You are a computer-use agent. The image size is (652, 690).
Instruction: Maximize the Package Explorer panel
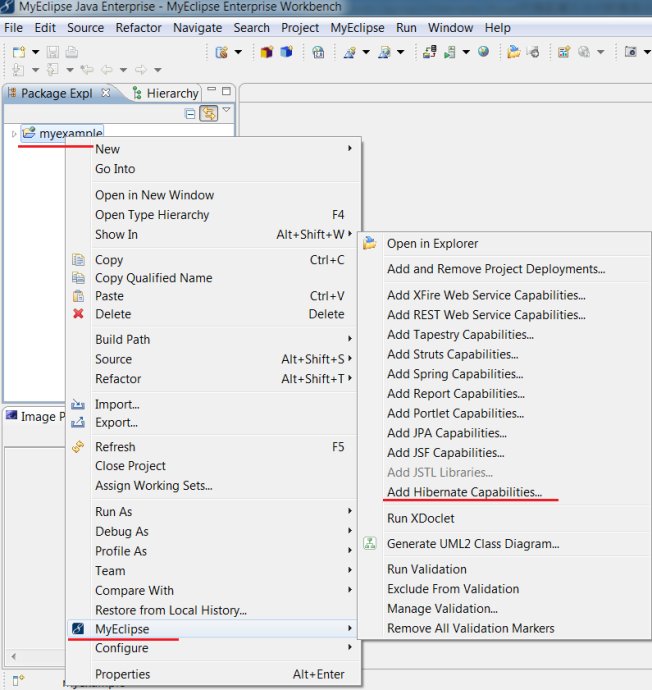(227, 91)
